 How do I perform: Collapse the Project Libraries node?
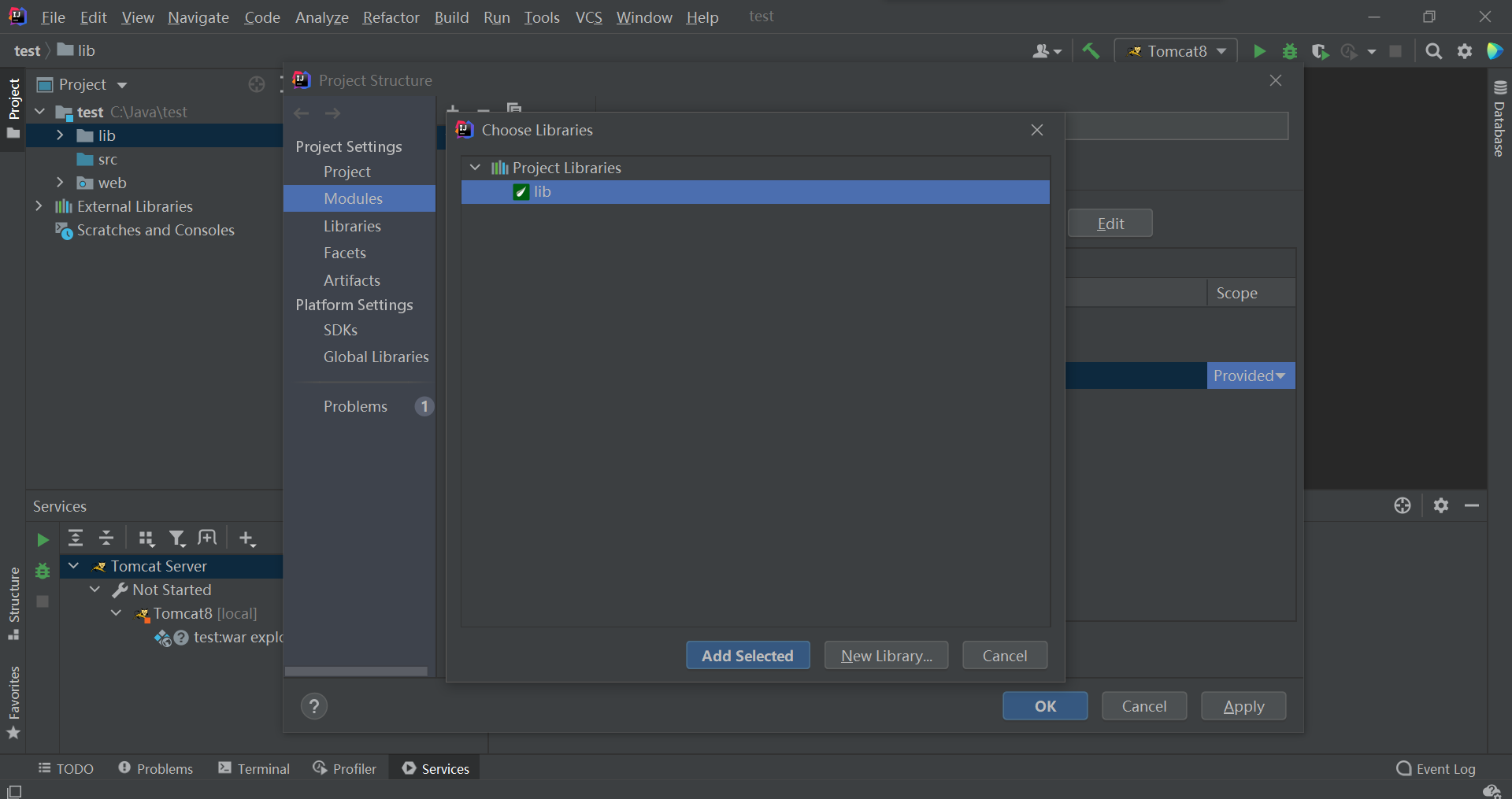[475, 168]
